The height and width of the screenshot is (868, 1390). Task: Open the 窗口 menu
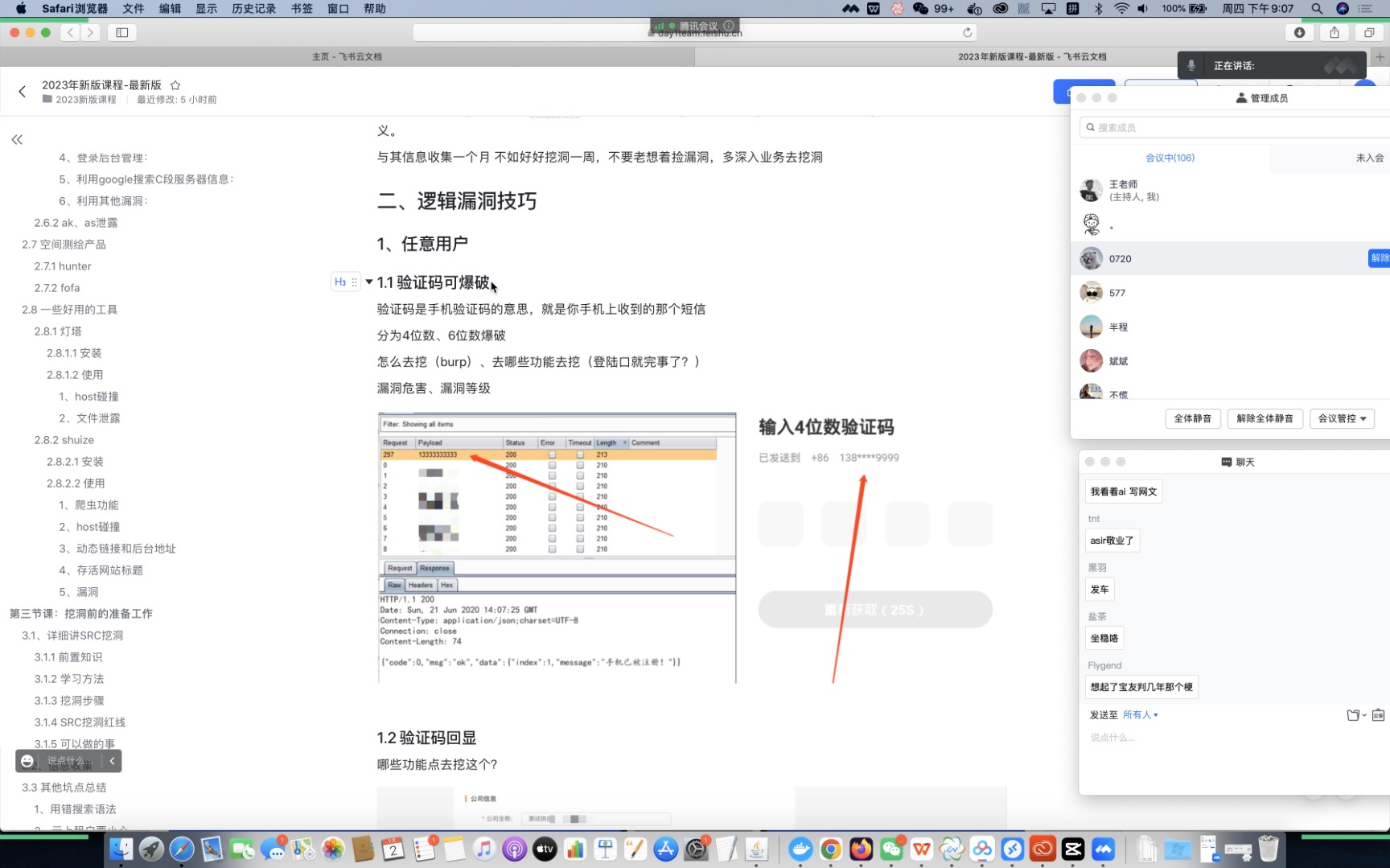[338, 8]
